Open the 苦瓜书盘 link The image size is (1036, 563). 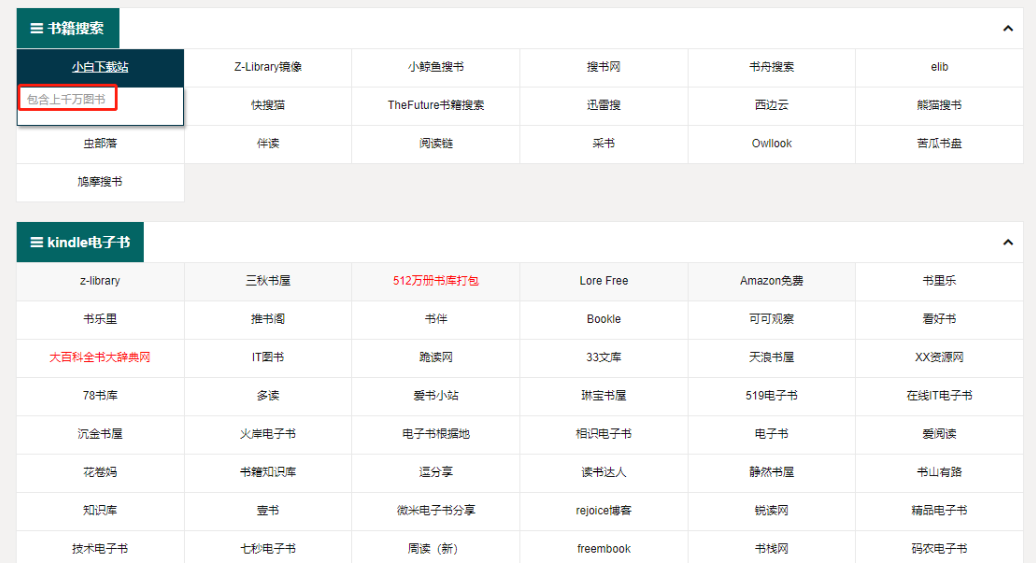coord(940,143)
